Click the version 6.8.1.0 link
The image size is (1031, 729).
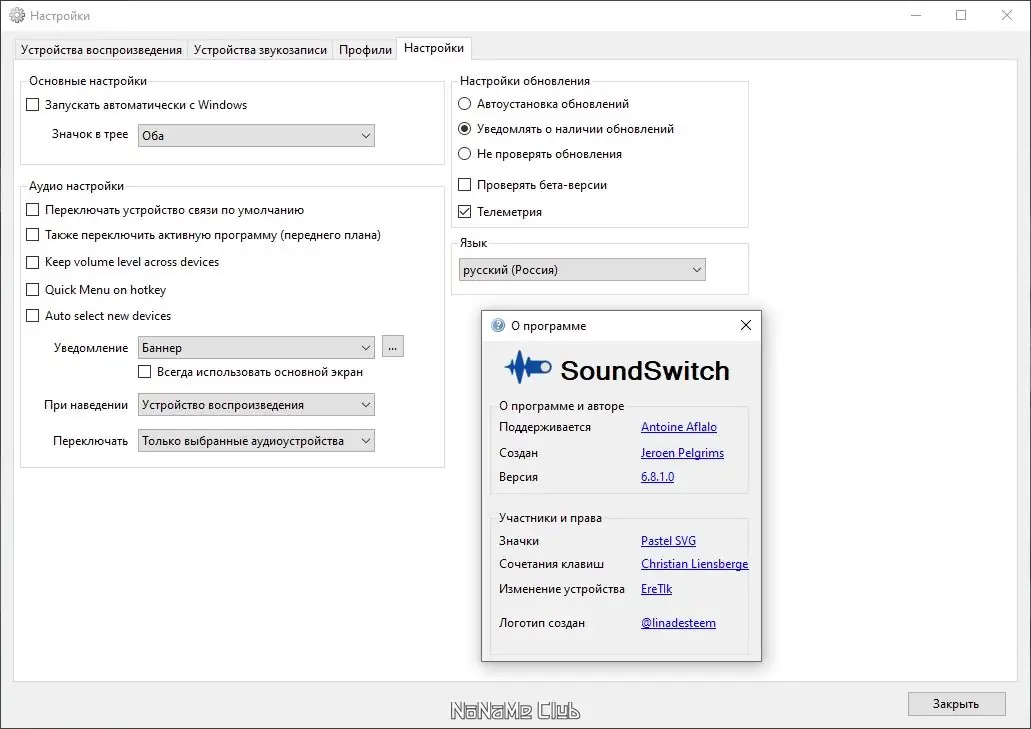(x=658, y=477)
